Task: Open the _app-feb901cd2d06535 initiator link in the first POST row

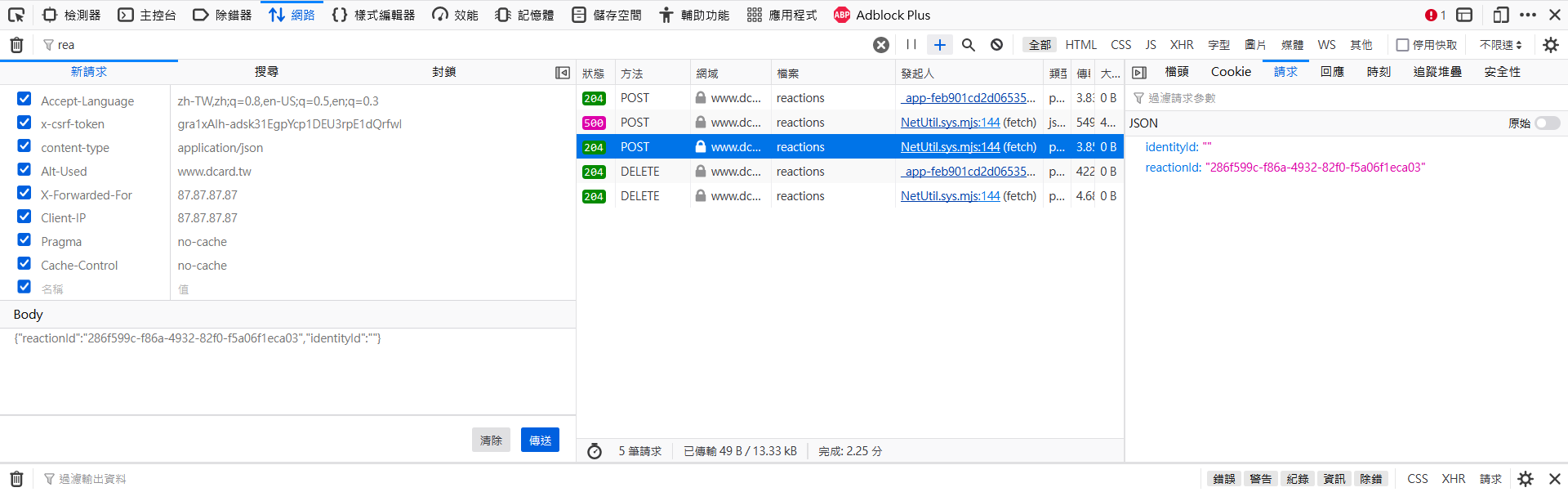Action: coord(968,98)
